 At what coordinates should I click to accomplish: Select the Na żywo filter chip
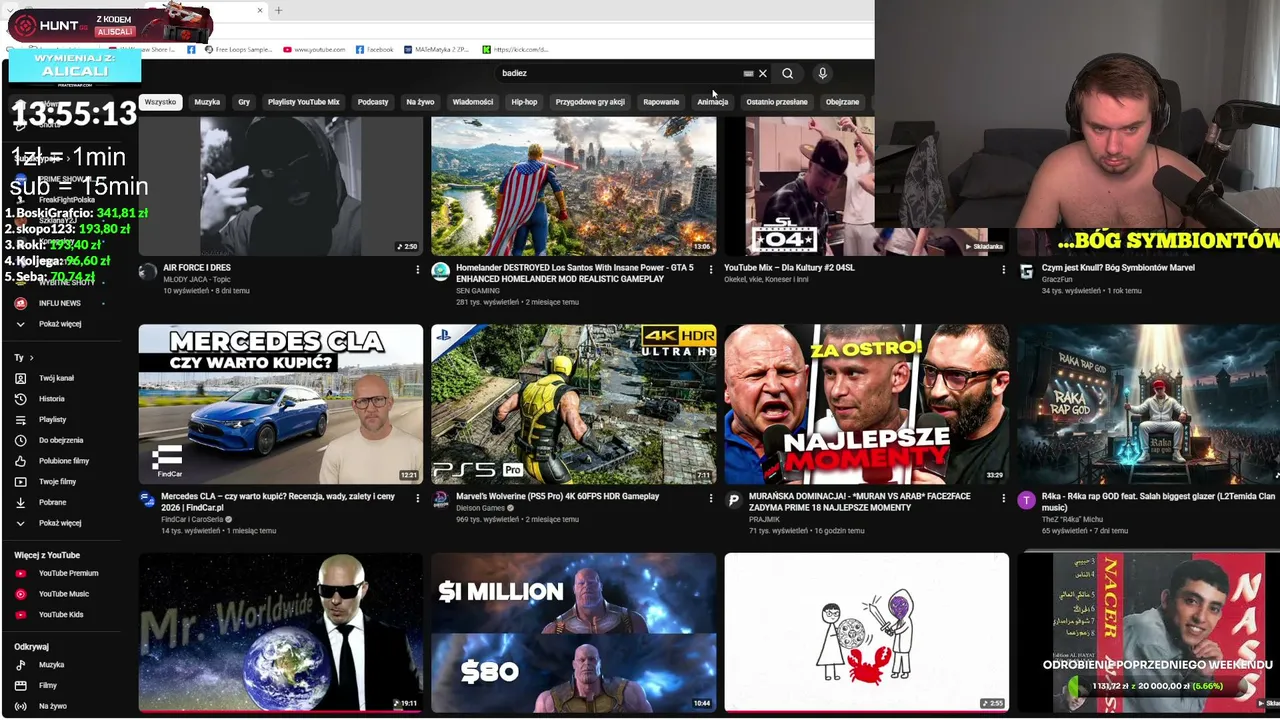(x=420, y=102)
